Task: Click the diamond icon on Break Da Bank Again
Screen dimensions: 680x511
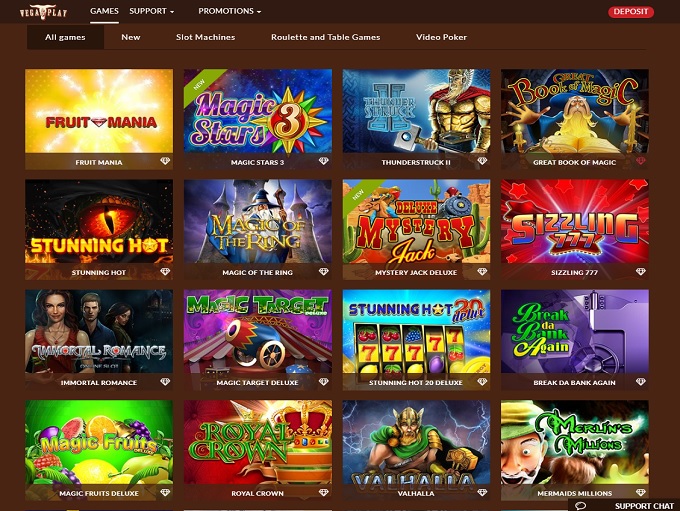Action: [x=641, y=382]
